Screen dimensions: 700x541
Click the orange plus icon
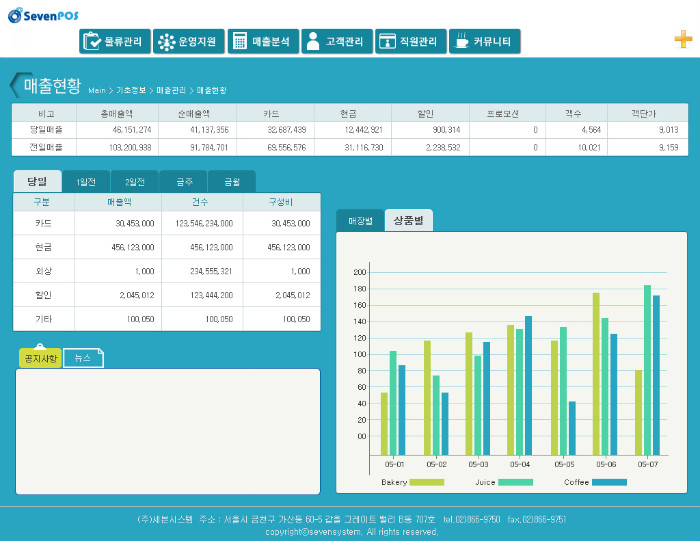click(682, 40)
